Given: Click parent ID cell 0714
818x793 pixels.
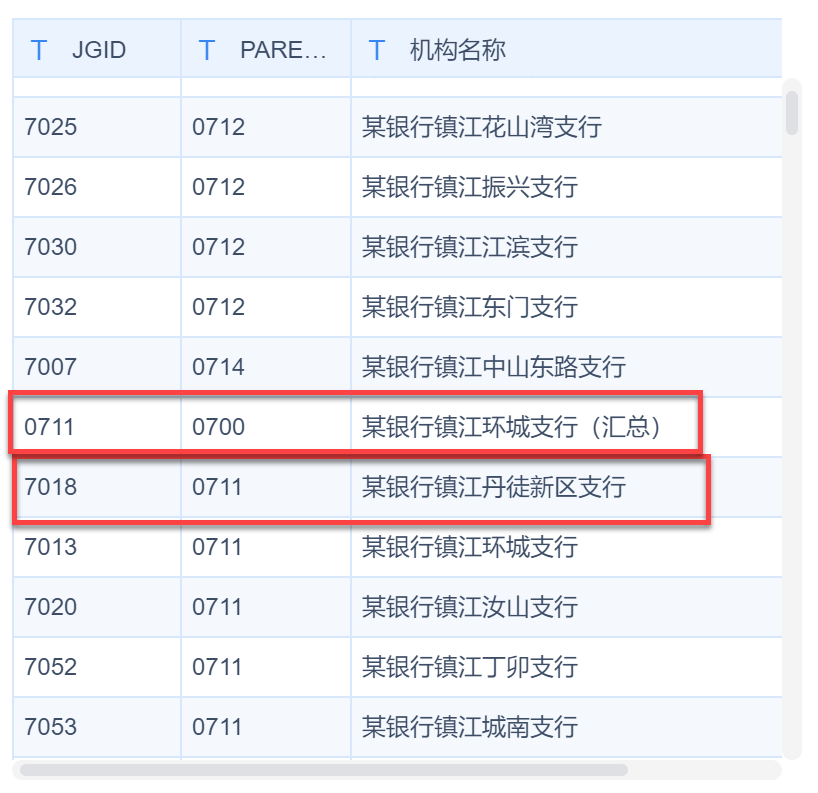Looking at the screenshot, I should pyautogui.click(x=218, y=368).
